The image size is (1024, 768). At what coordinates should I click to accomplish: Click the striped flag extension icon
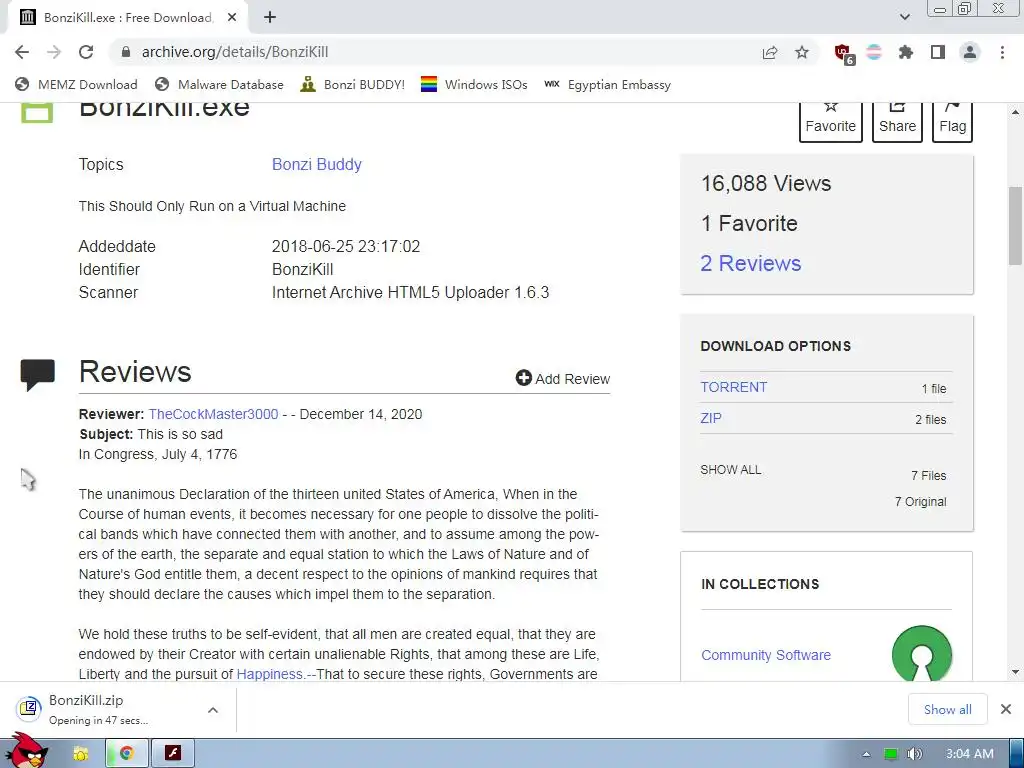click(874, 52)
